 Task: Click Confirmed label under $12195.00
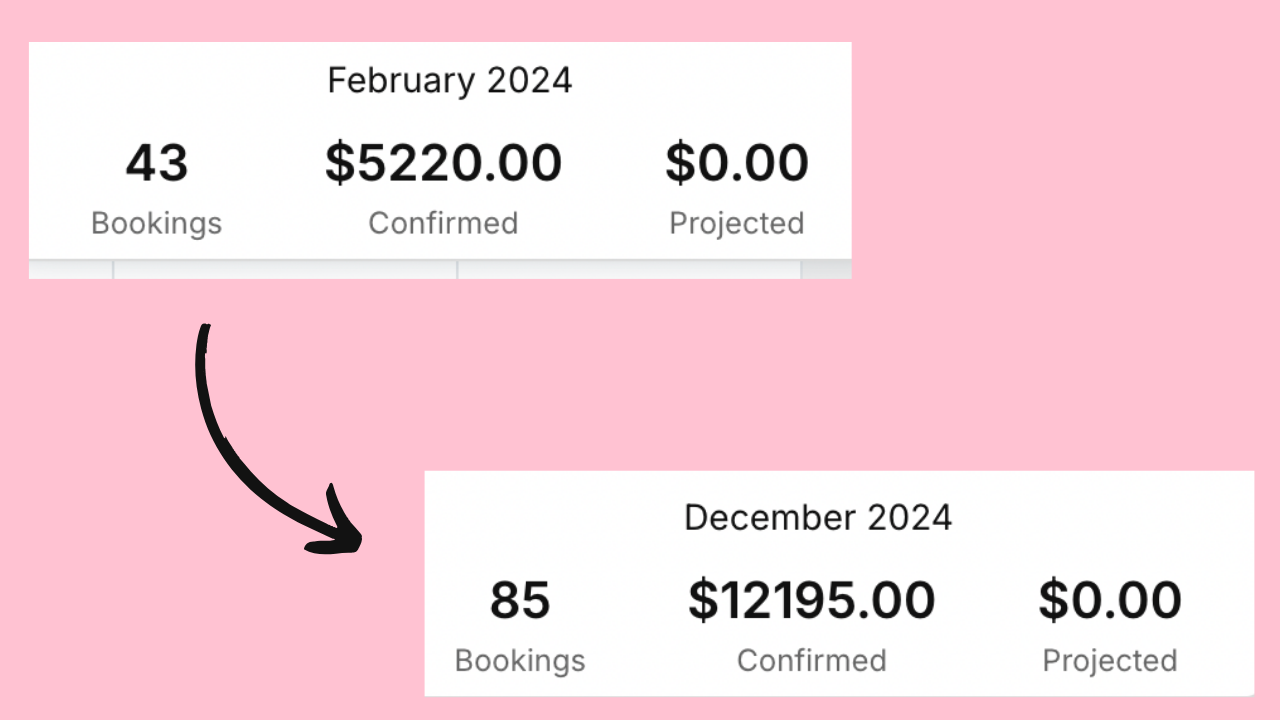[x=811, y=661]
